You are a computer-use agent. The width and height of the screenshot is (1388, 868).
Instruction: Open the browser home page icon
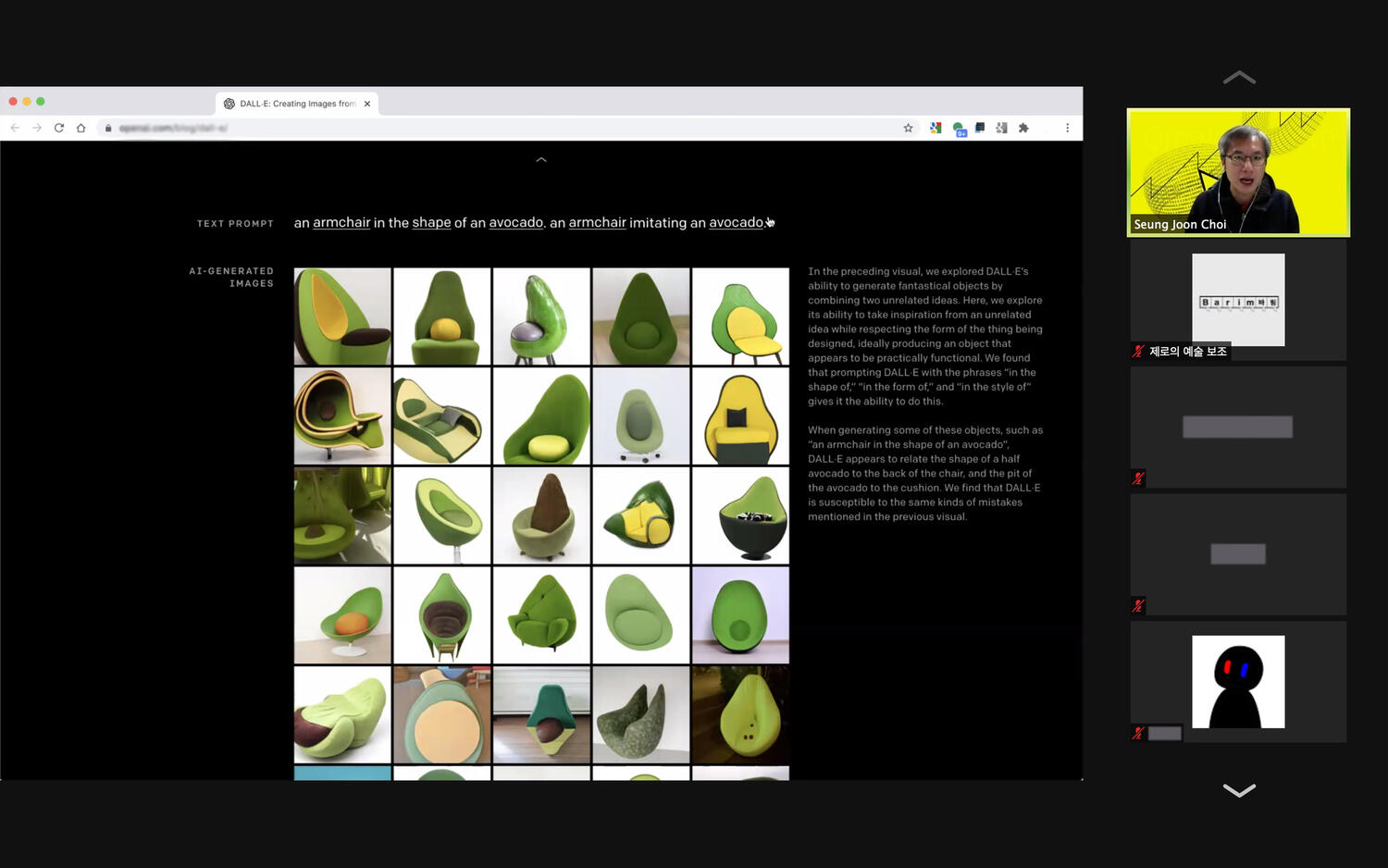[81, 128]
